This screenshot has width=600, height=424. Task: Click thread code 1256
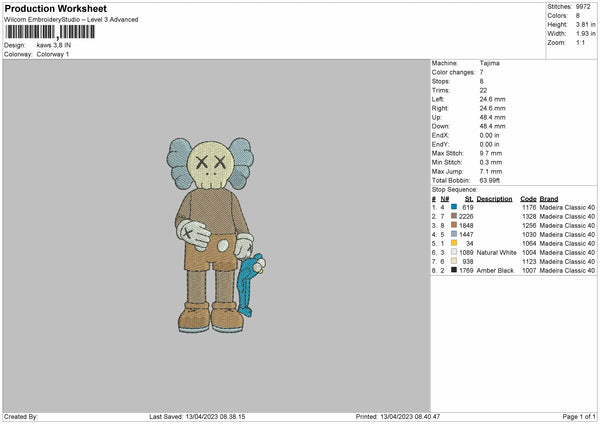pos(529,225)
